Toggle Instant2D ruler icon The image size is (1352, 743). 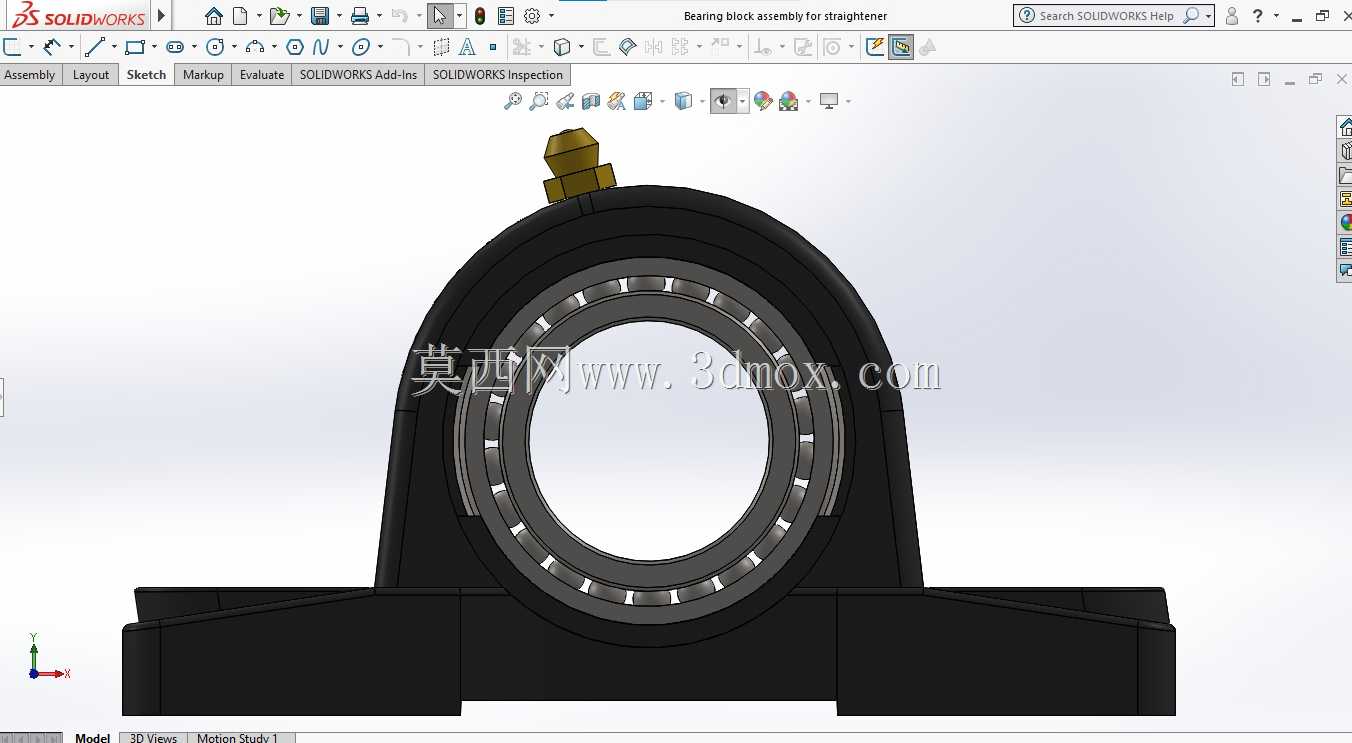point(901,47)
